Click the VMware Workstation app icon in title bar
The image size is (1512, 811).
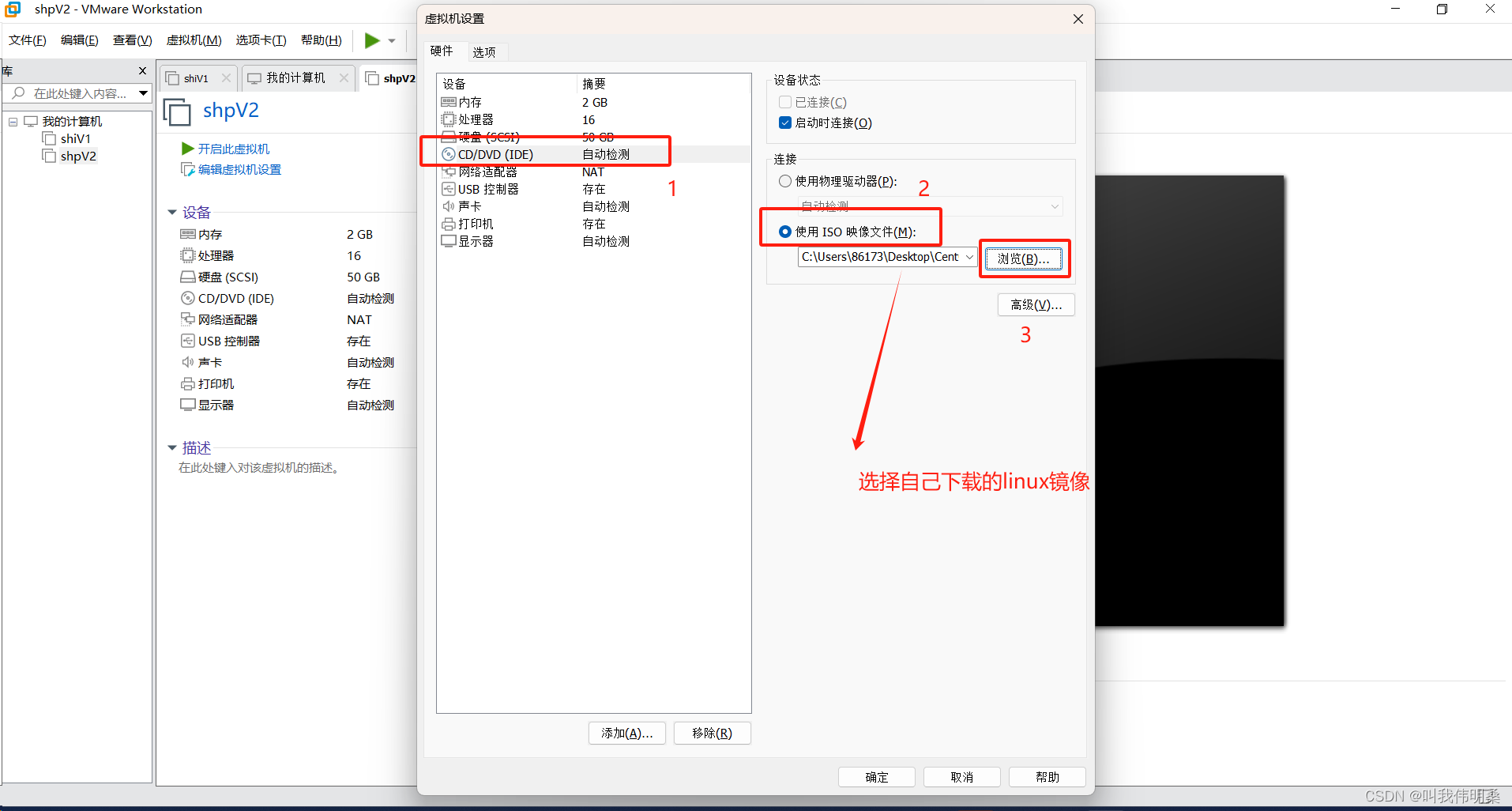click(13, 9)
